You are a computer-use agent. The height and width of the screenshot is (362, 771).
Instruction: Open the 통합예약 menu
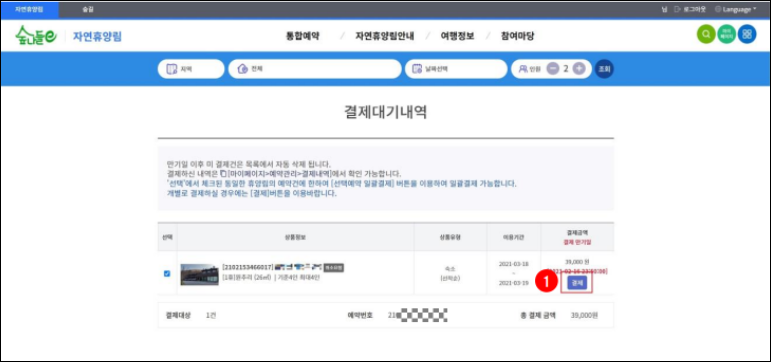click(x=303, y=36)
